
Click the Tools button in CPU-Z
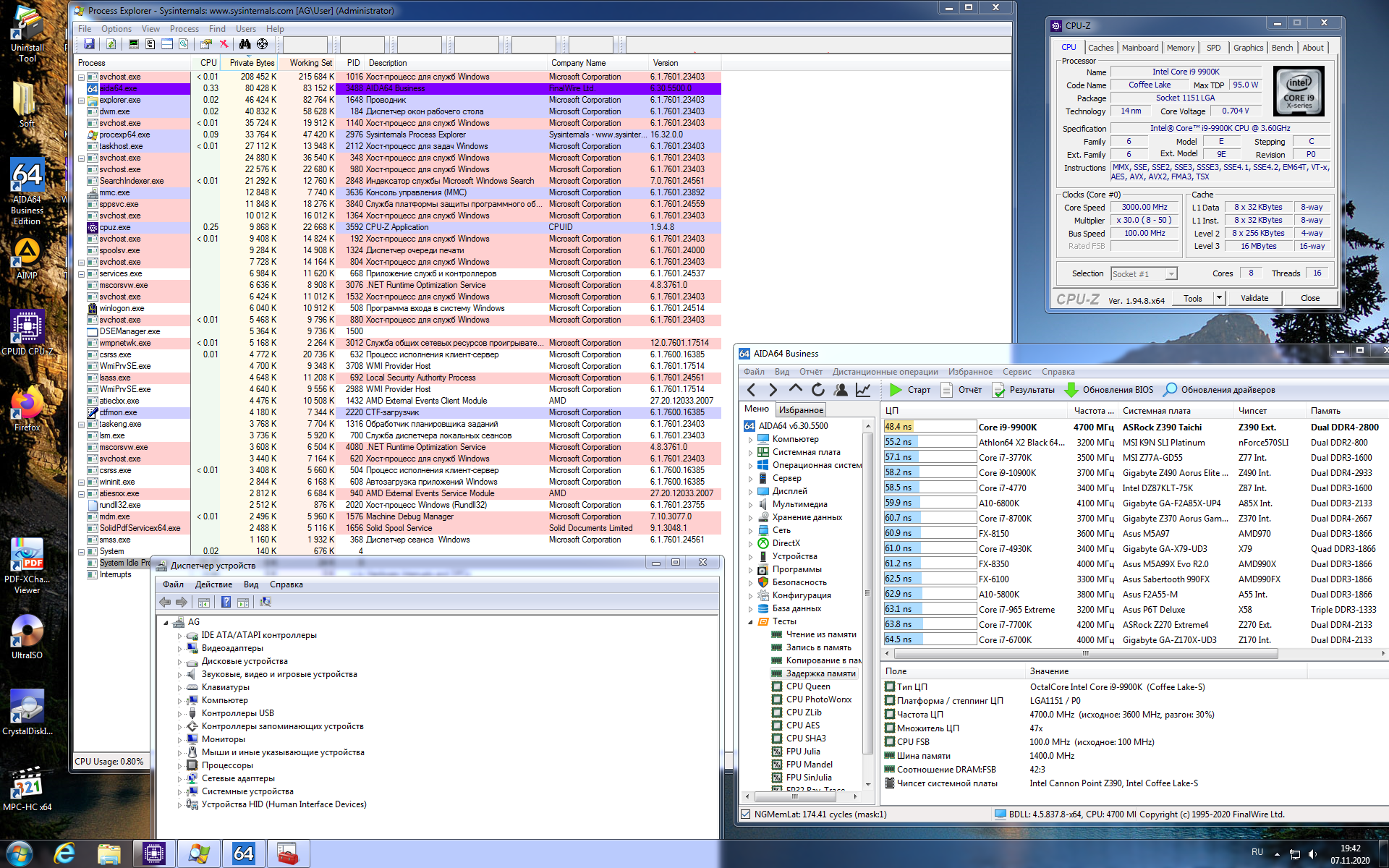(1192, 298)
